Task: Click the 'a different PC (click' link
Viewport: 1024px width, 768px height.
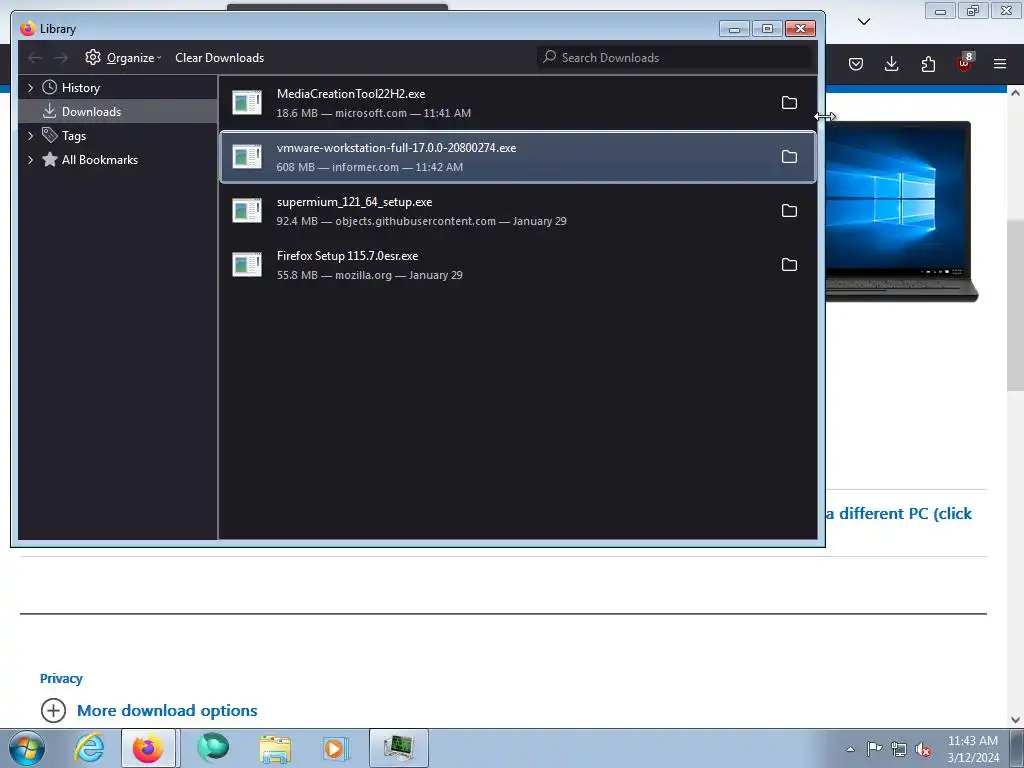Action: (x=899, y=514)
